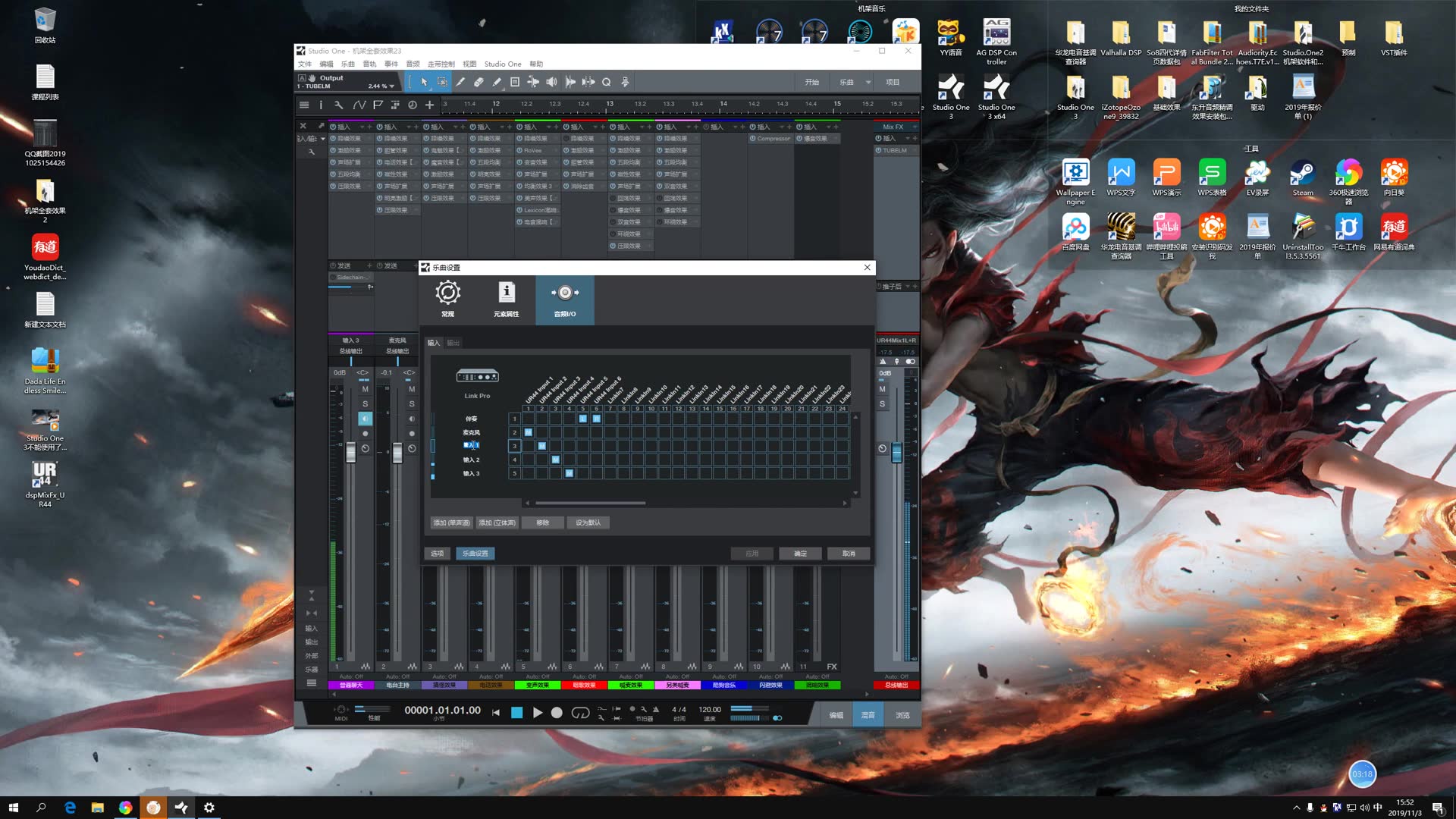Toggle the 伴奏 left channel routing assignment
This screenshot has width=1456, height=819.
coord(582,418)
